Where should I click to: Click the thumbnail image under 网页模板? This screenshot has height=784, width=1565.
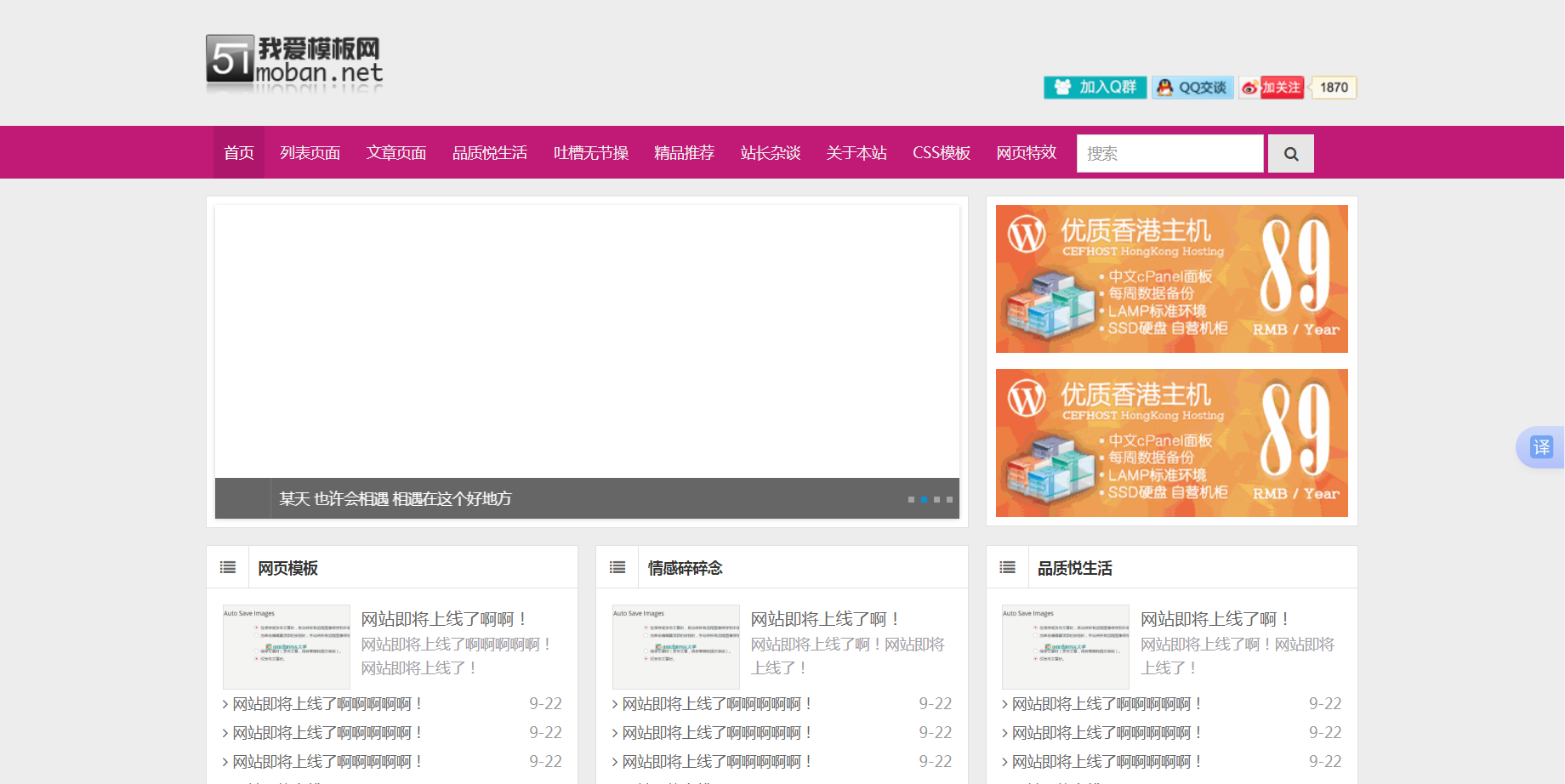287,647
